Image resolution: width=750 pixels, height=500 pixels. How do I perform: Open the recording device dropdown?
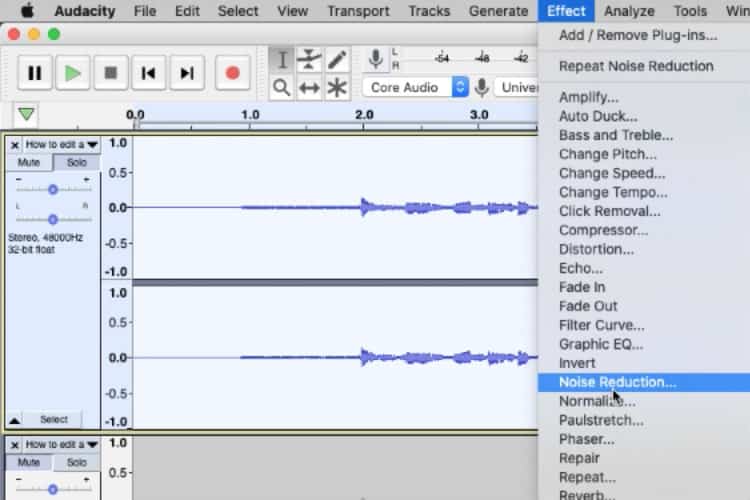[x=517, y=87]
